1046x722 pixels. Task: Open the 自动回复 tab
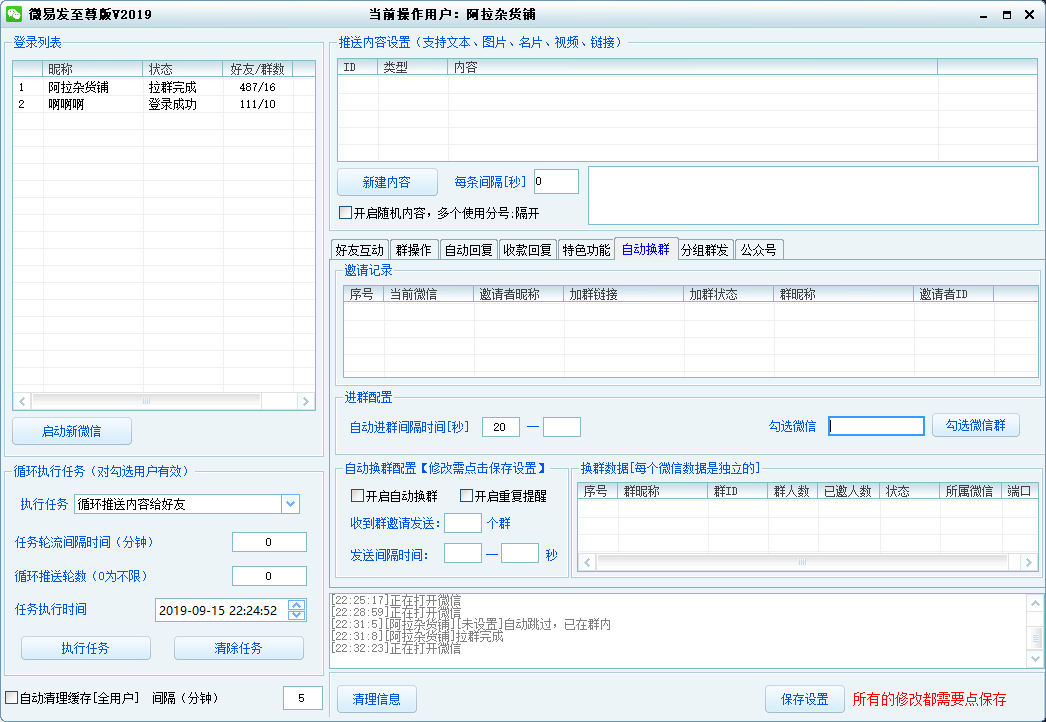pos(468,250)
